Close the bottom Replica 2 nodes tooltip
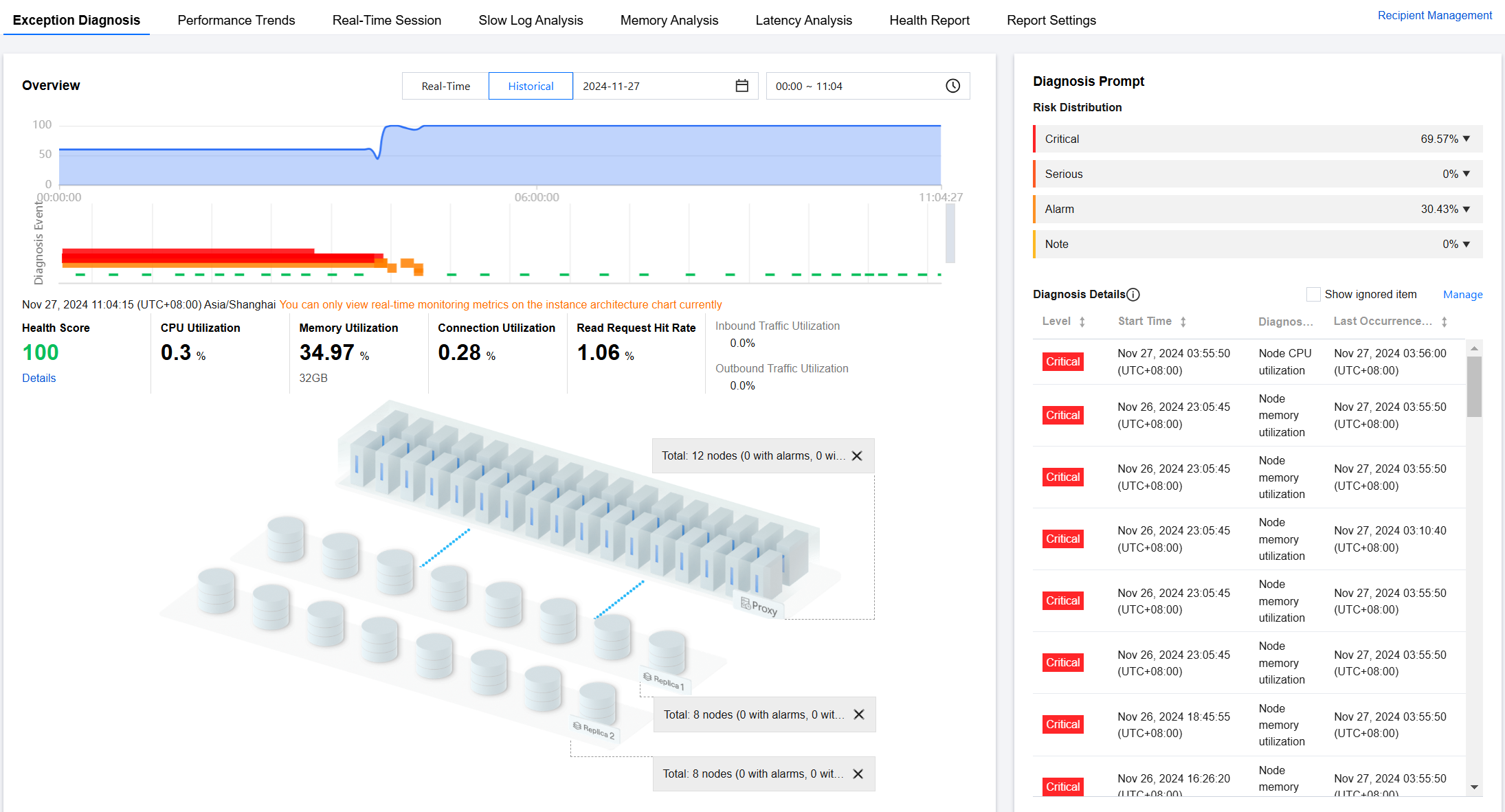Viewport: 1505px width, 812px height. pyautogui.click(x=858, y=774)
